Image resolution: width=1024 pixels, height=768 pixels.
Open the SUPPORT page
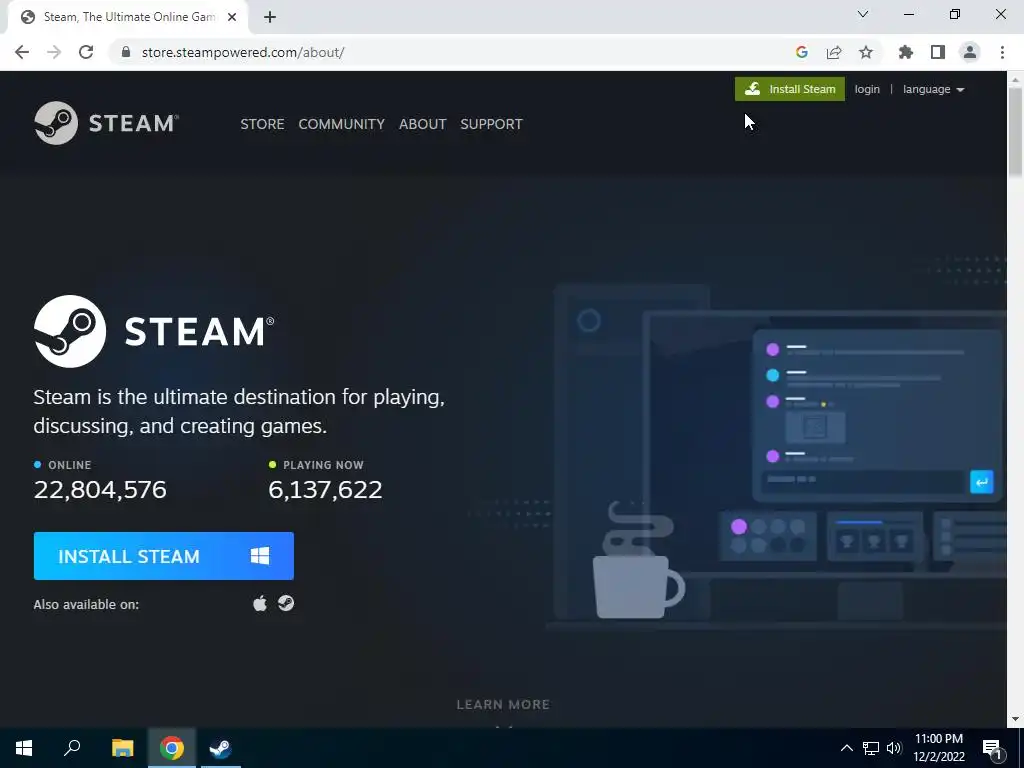tap(491, 124)
